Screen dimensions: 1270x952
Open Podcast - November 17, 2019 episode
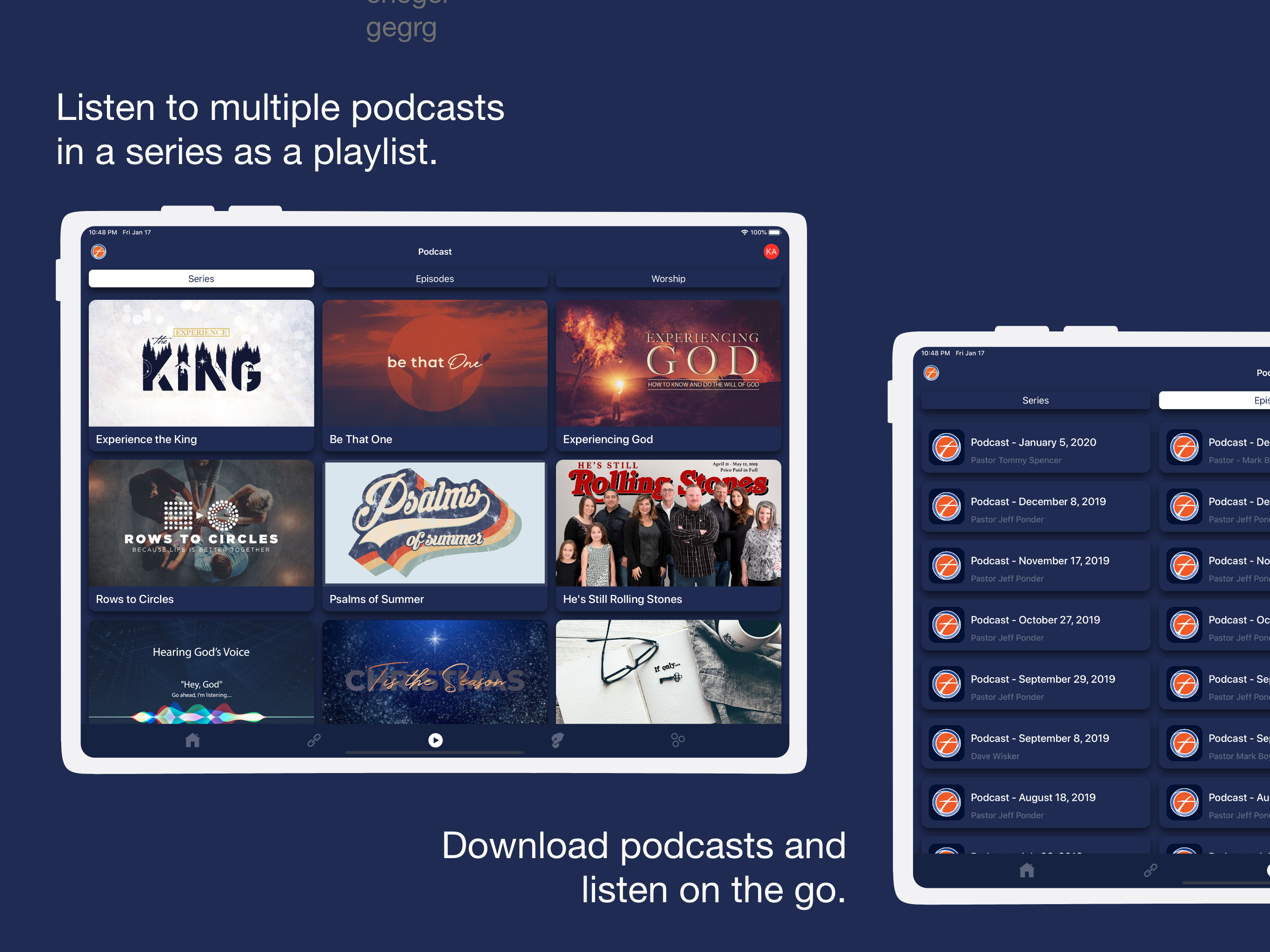click(1035, 566)
